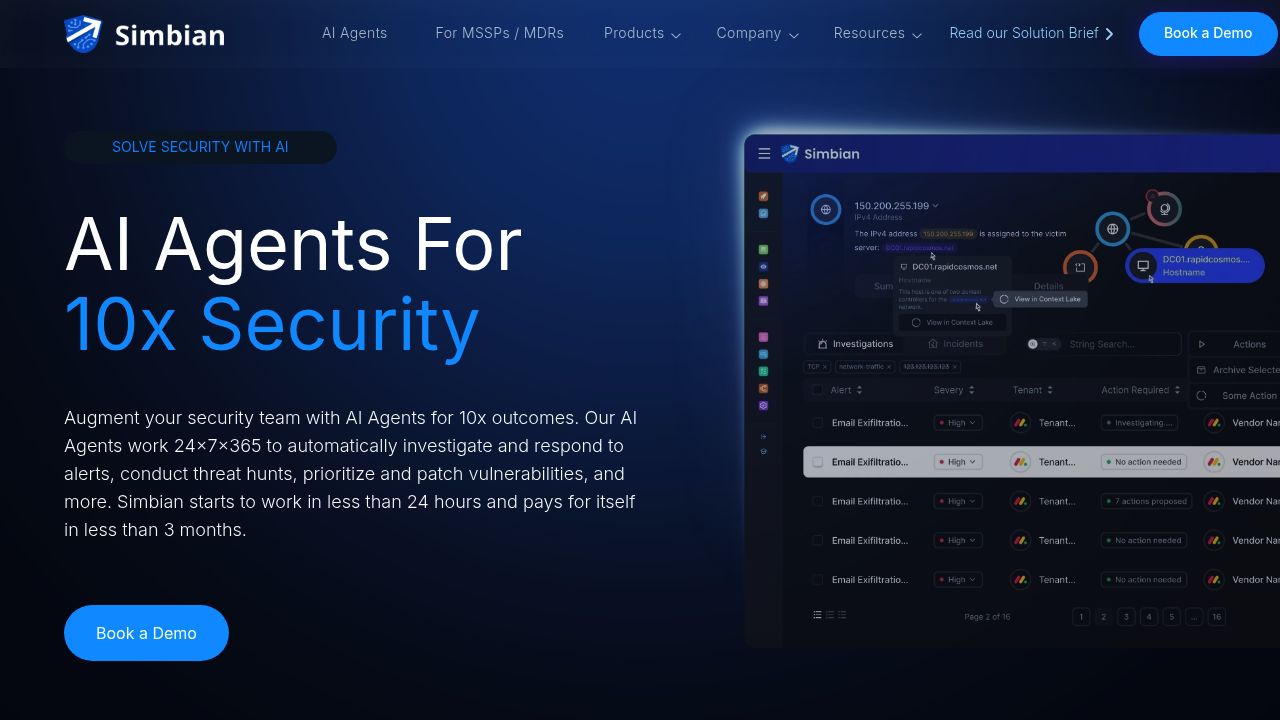The height and width of the screenshot is (720, 1280).
Task: Click the Actions button in the dashboard
Action: pyautogui.click(x=1234, y=344)
